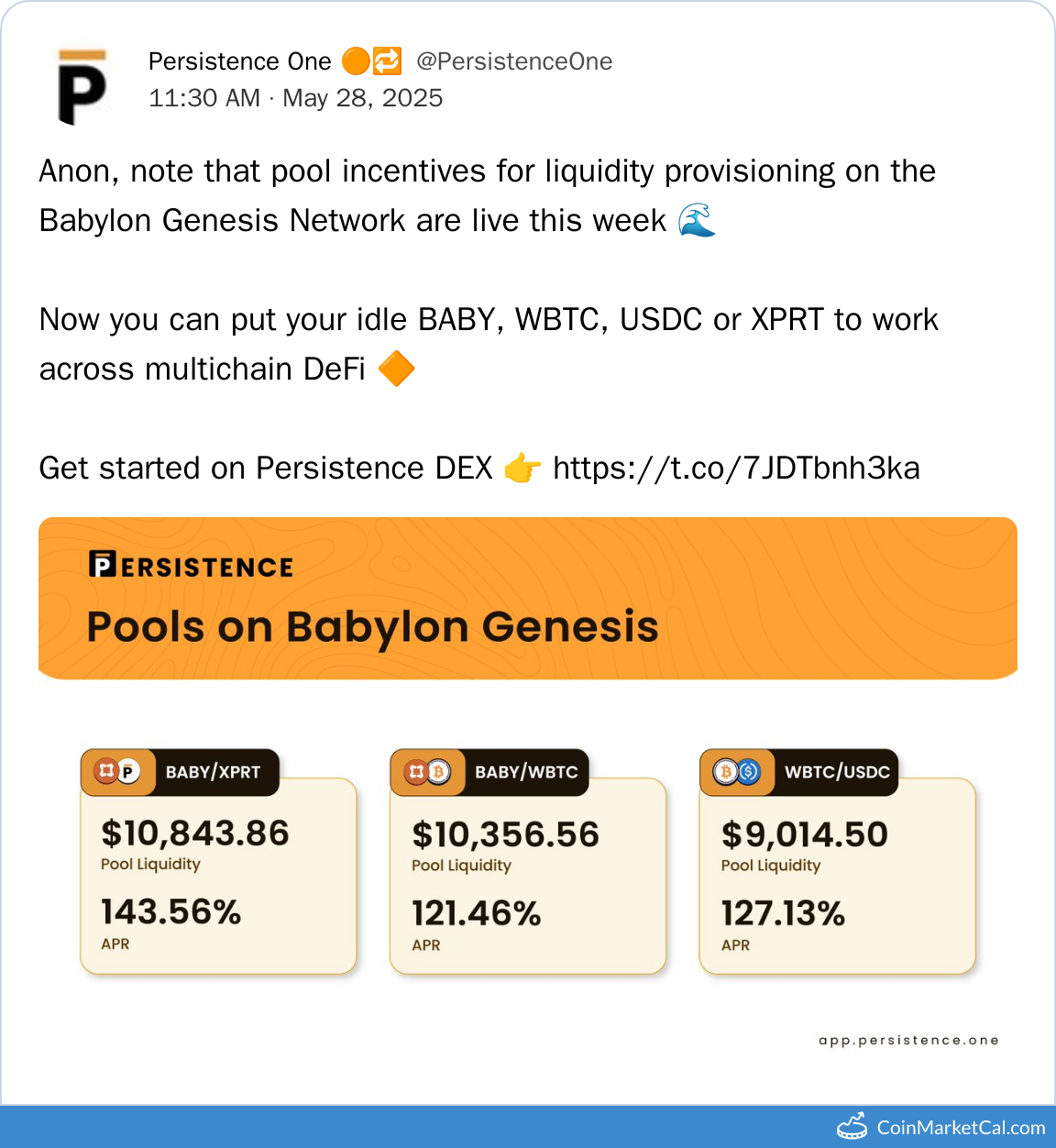
Task: Click the Persistence One display name
Action: pyautogui.click(x=239, y=61)
